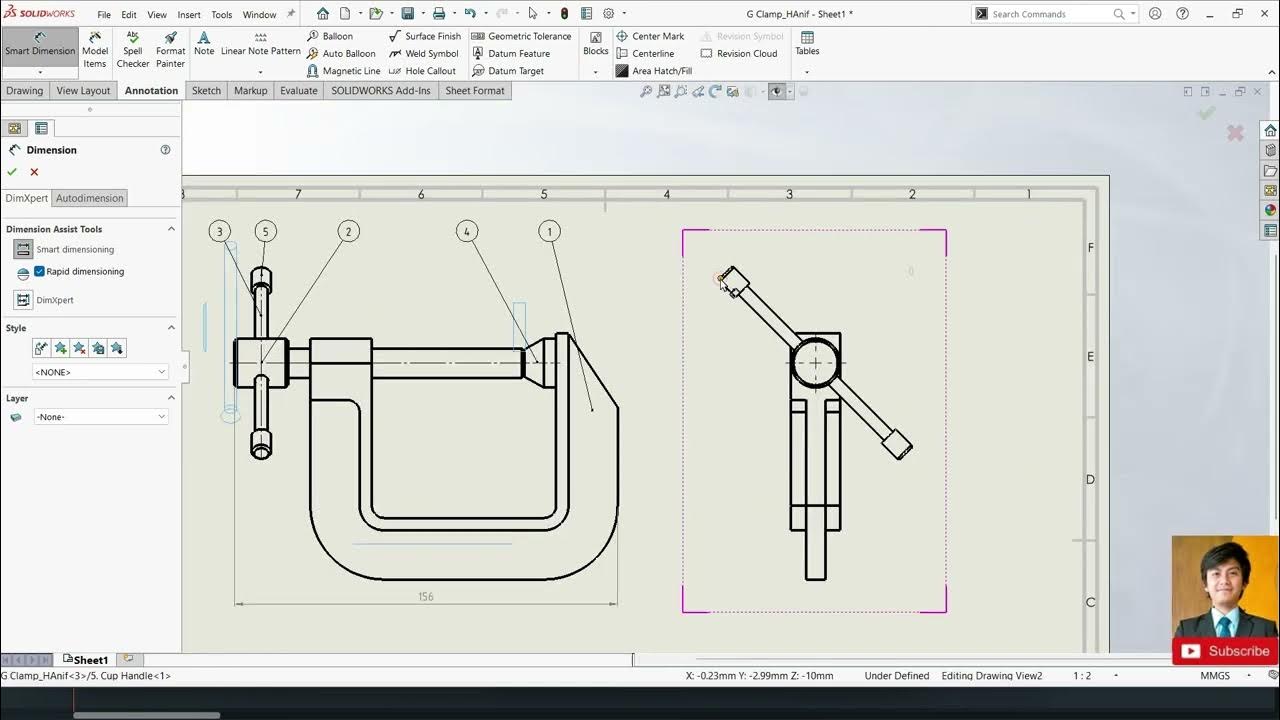This screenshot has width=1280, height=720.
Task: Accept dimension with green checkmark
Action: pos(12,172)
